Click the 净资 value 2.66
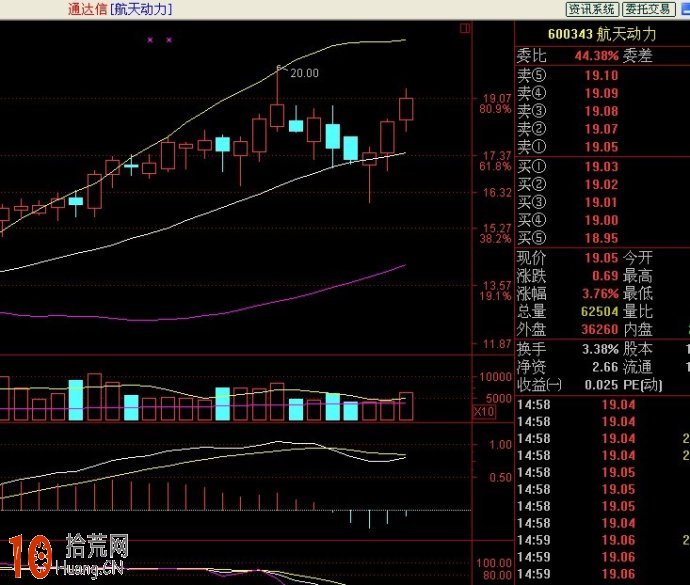The width and height of the screenshot is (690, 585). pyautogui.click(x=605, y=367)
